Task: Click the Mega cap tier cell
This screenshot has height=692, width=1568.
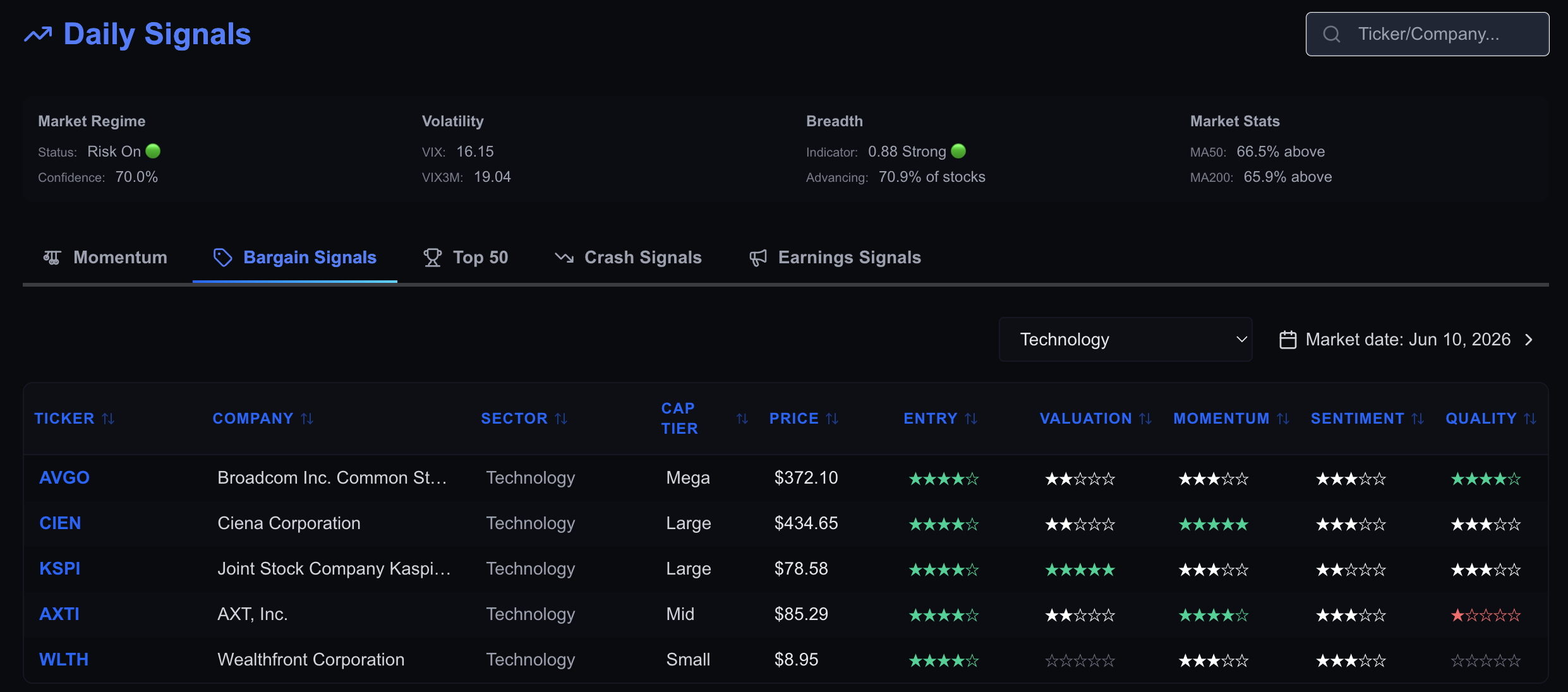Action: pyautogui.click(x=688, y=478)
